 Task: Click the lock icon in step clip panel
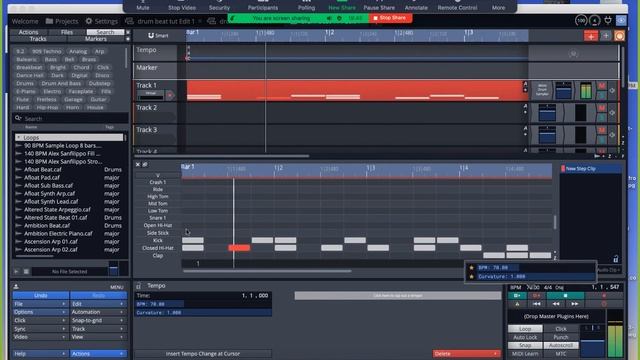coord(616,259)
